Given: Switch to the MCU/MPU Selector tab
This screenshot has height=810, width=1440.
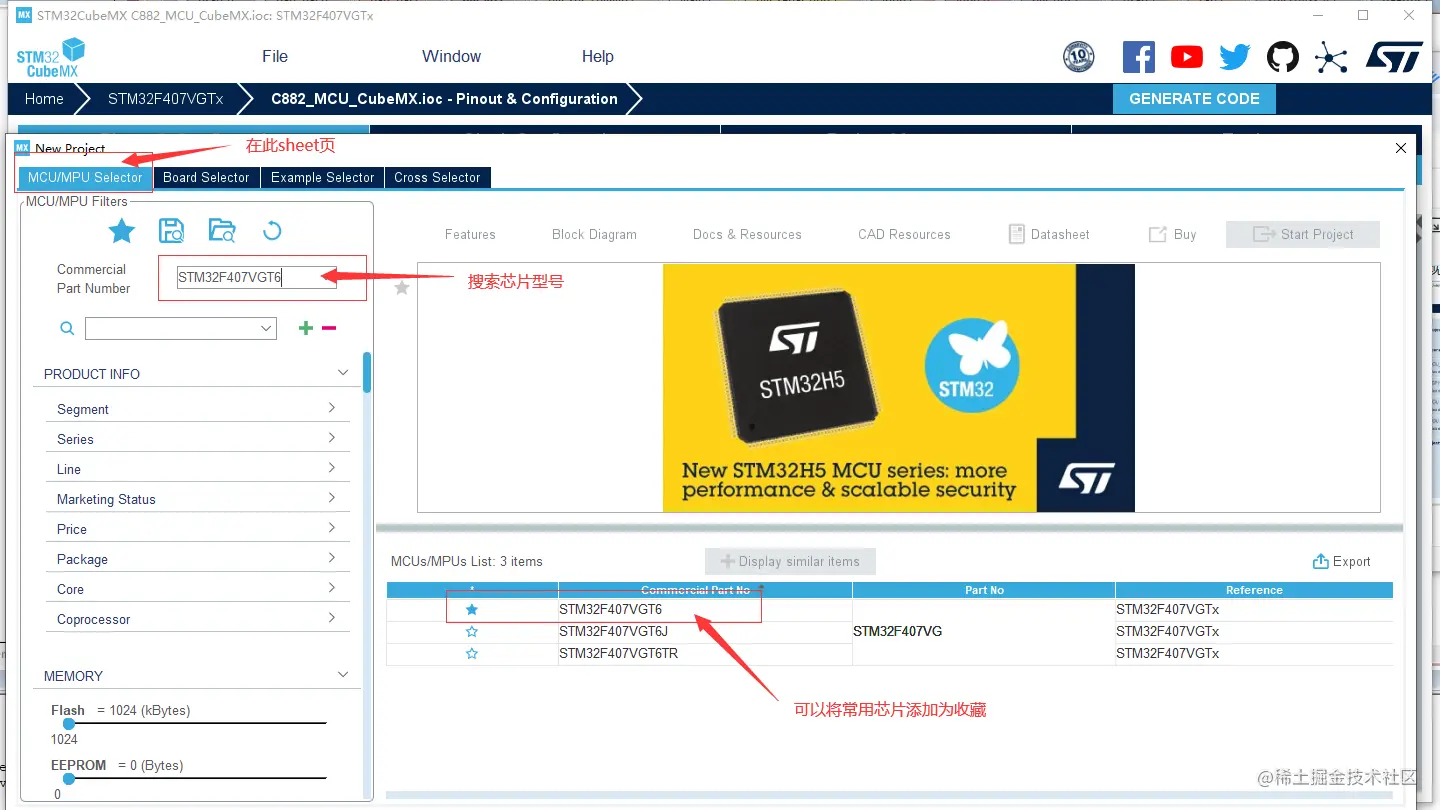Looking at the screenshot, I should coord(85,177).
